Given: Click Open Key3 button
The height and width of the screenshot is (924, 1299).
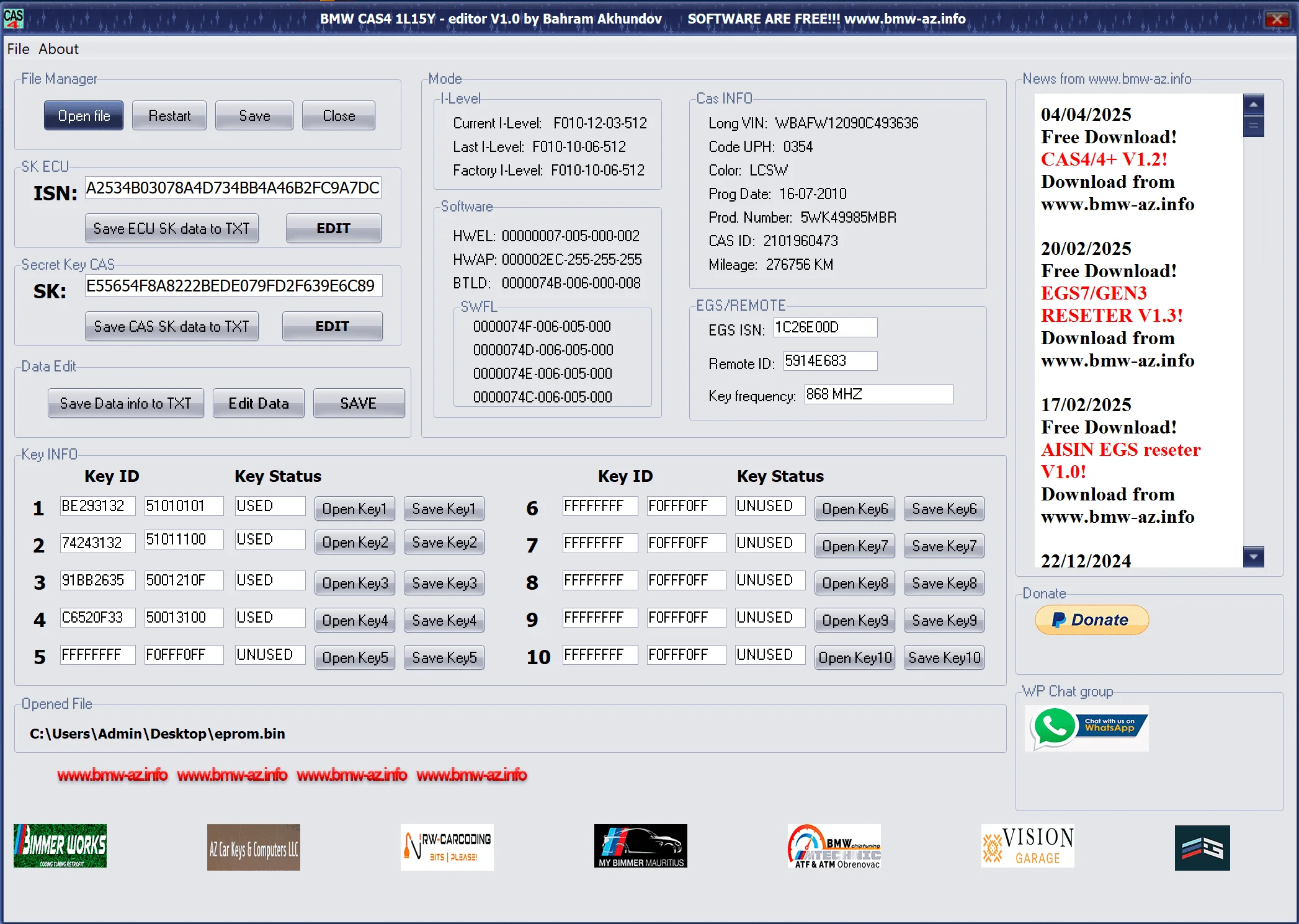Looking at the screenshot, I should 355,583.
